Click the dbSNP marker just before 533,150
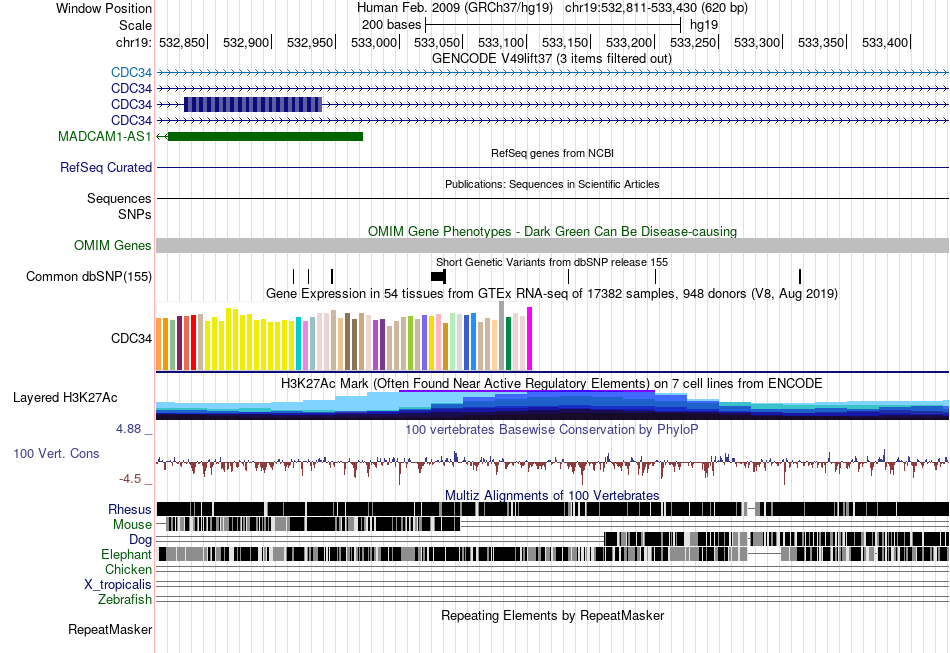 click(568, 276)
